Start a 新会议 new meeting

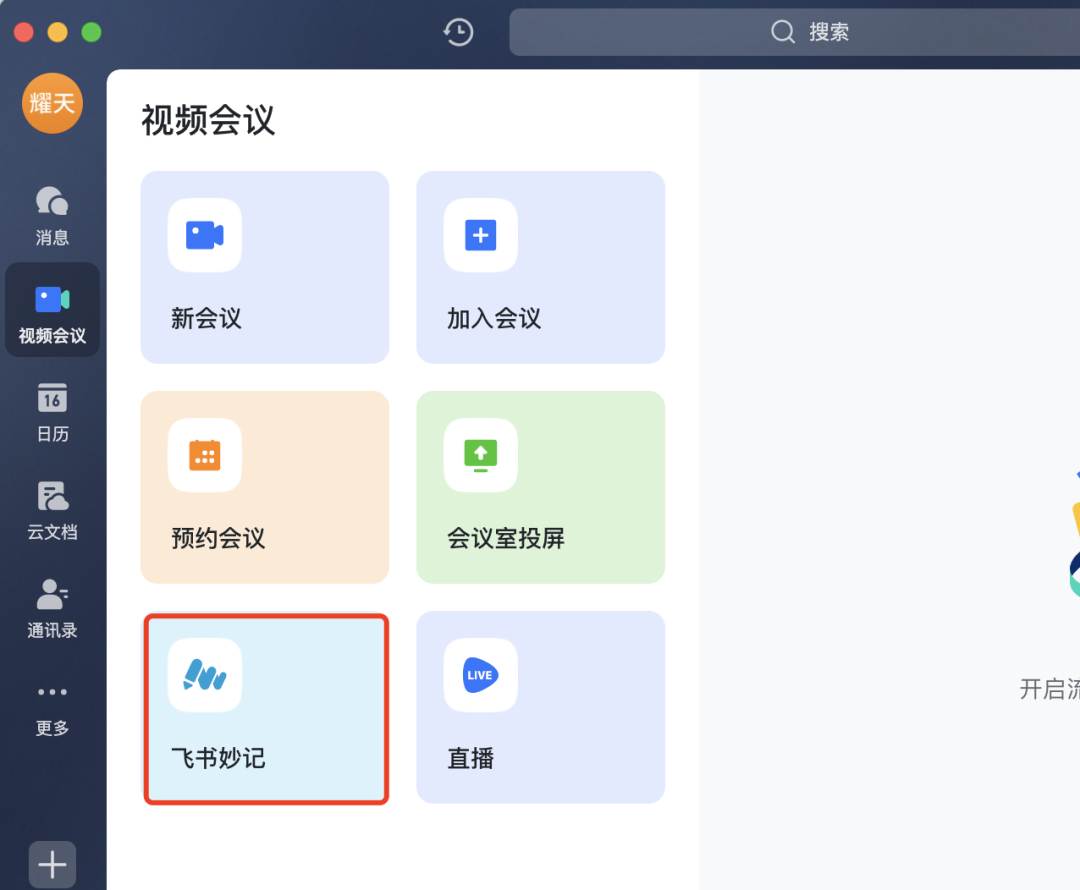click(x=265, y=267)
